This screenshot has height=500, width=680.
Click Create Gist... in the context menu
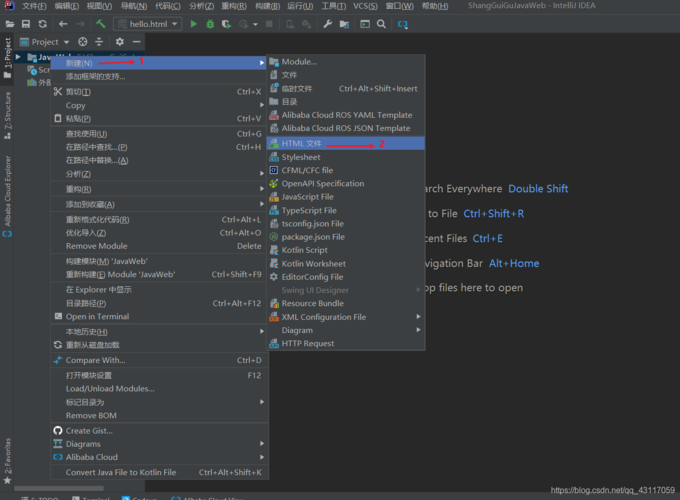coord(159,431)
